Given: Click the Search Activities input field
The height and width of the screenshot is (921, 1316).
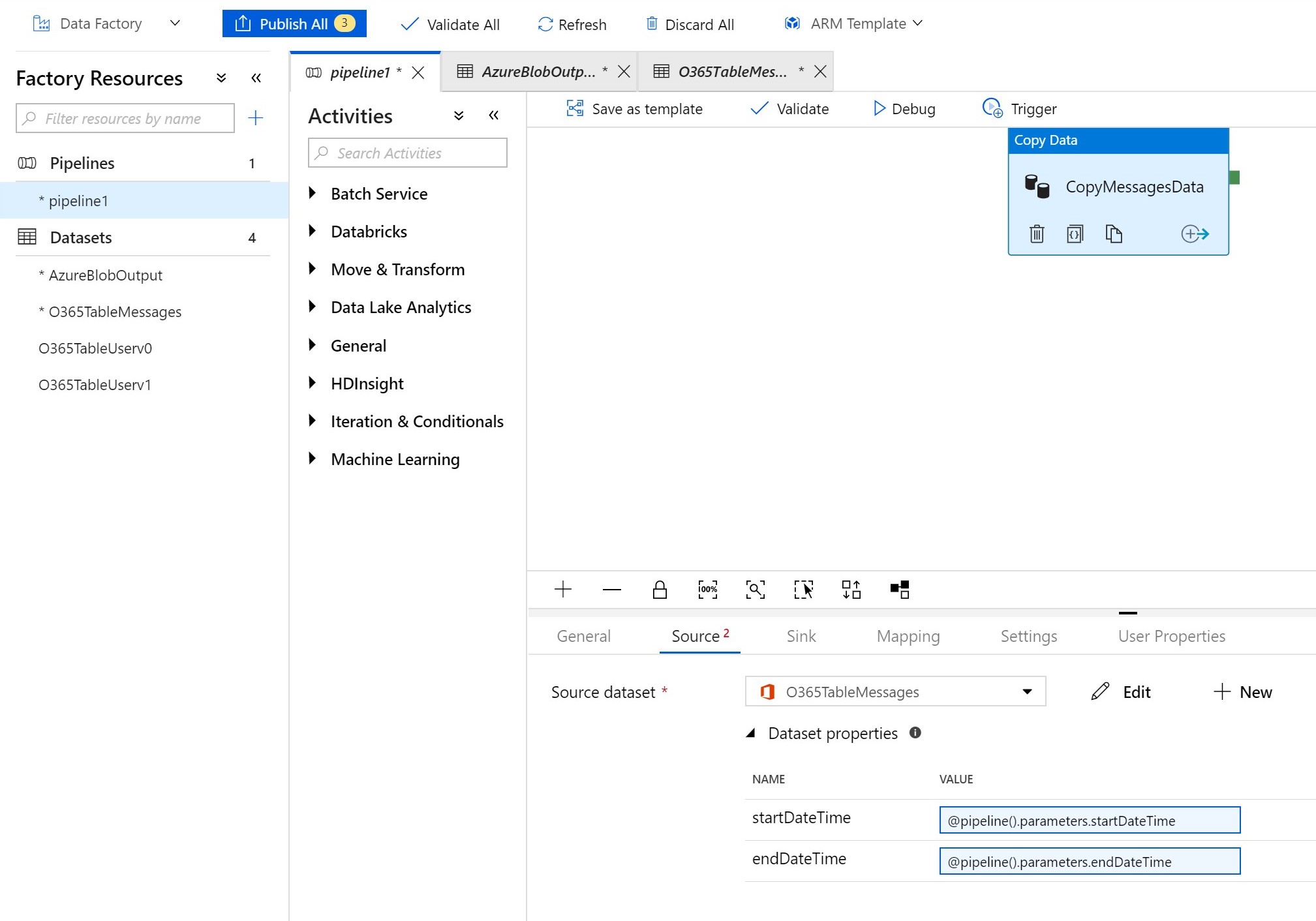Looking at the screenshot, I should pos(407,153).
